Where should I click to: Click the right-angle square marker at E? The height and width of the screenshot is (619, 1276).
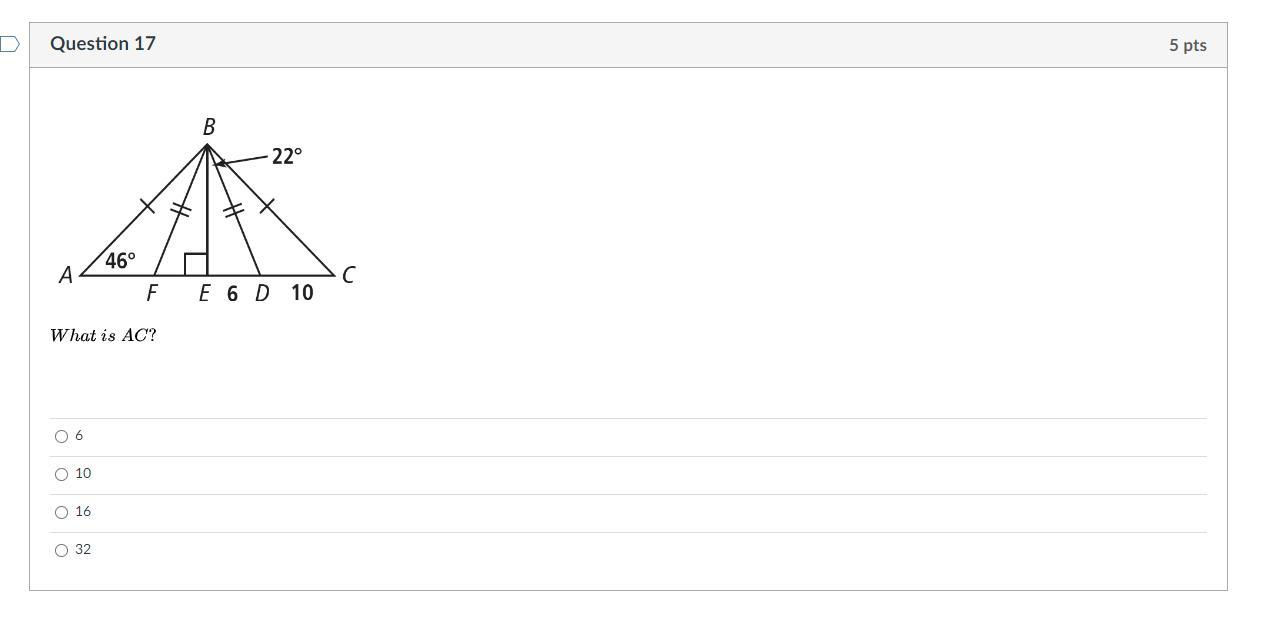tap(196, 265)
